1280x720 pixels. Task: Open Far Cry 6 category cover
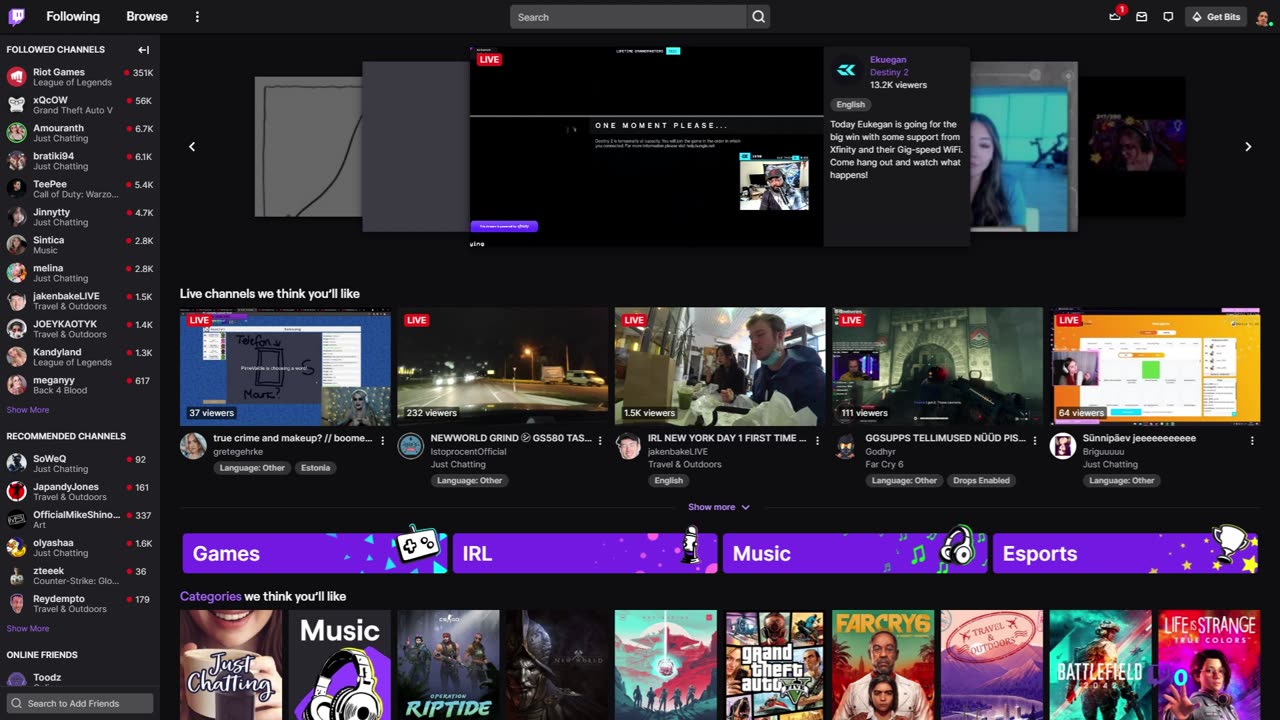coord(883,665)
